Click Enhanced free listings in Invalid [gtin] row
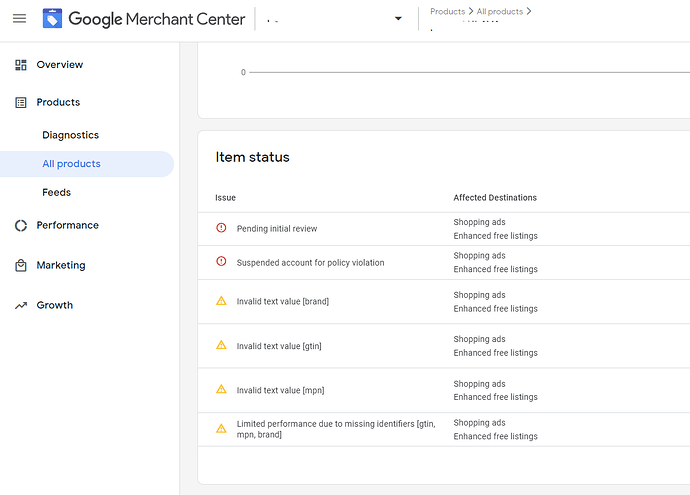This screenshot has width=690, height=495. pyautogui.click(x=495, y=353)
